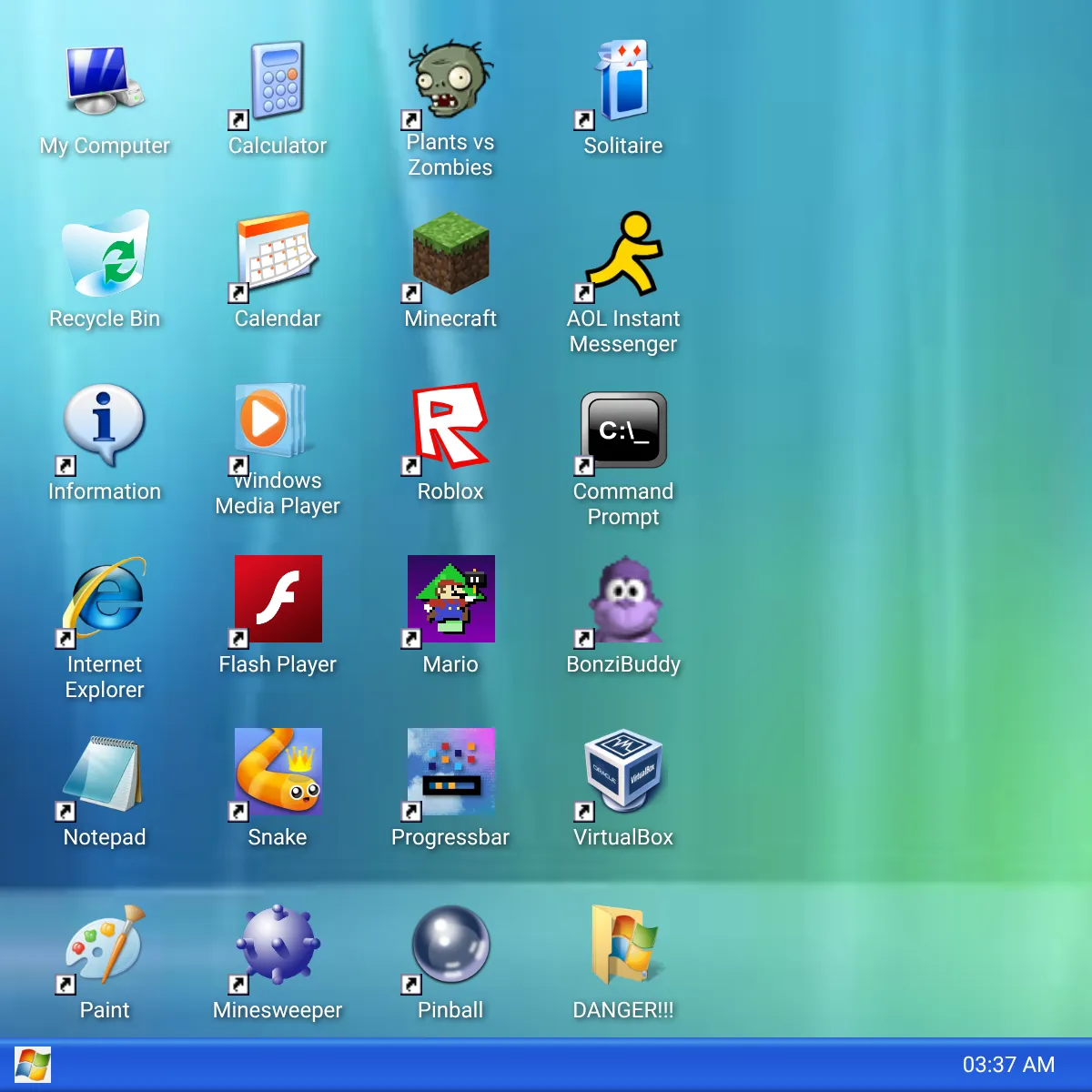Open the Recycle Bin

coord(105,253)
